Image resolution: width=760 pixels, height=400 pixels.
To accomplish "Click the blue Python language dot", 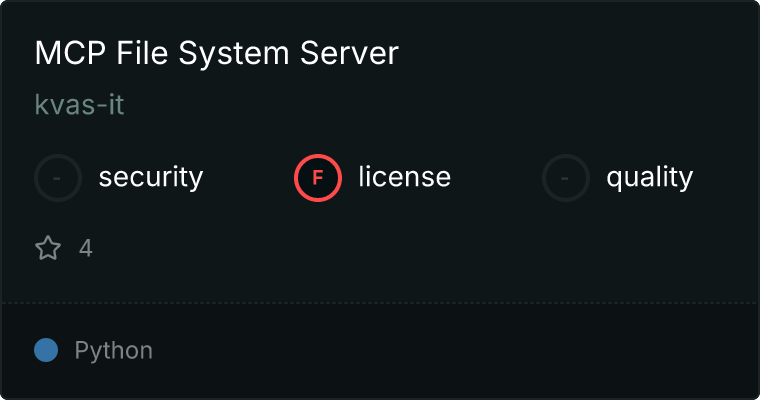I will point(46,350).
